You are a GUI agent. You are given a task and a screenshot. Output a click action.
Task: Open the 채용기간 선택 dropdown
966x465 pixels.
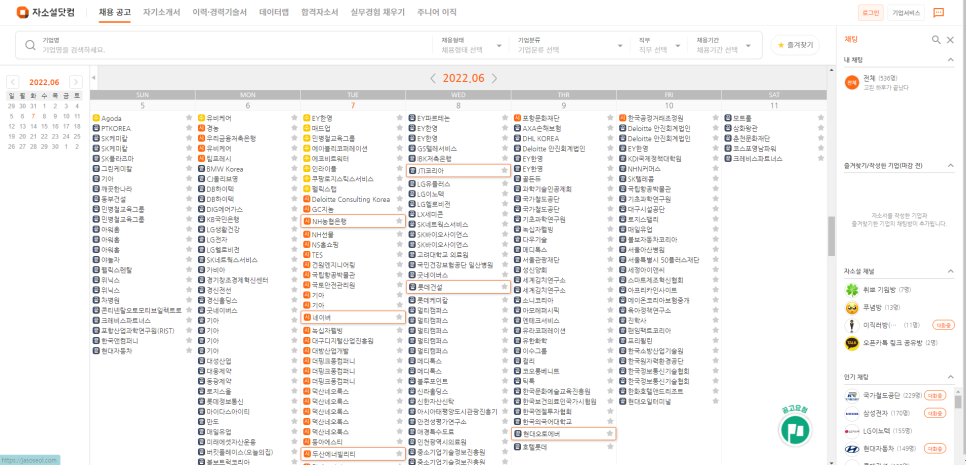coord(723,46)
